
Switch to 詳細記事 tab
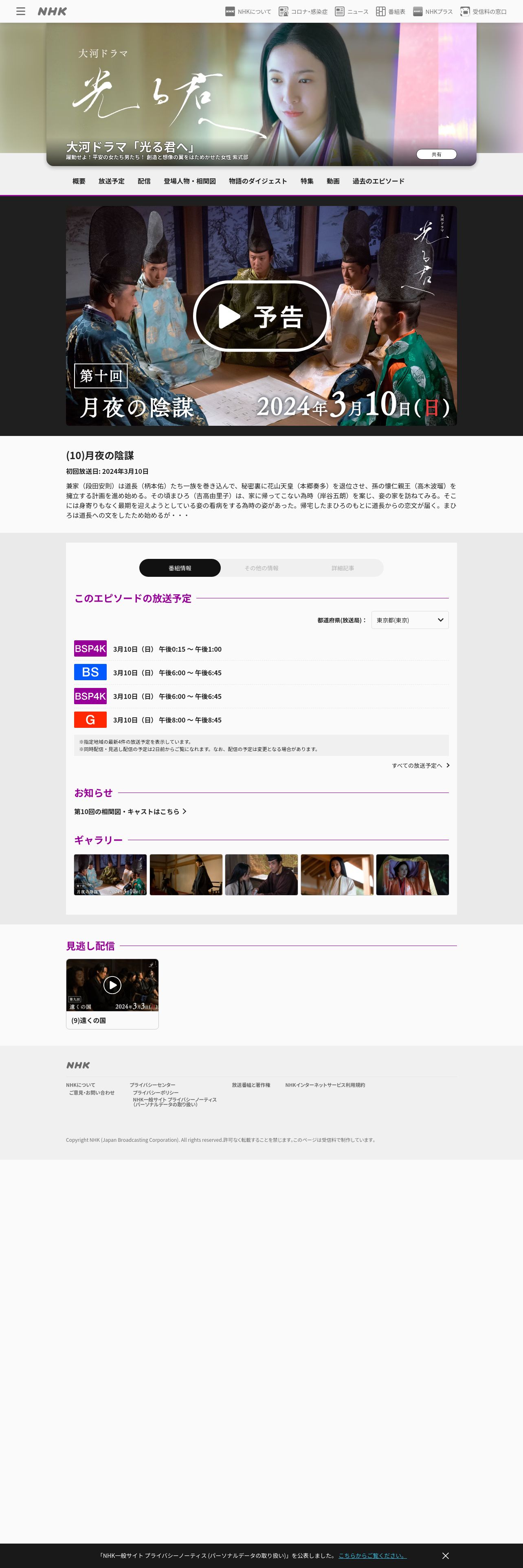coord(343,568)
